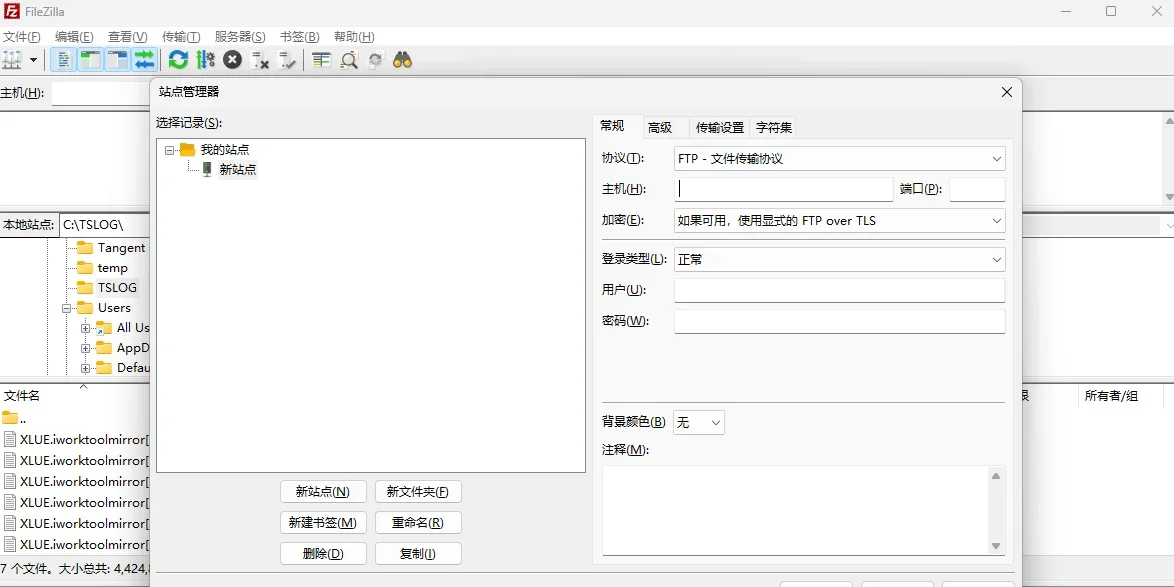Click the 新文件夹(F) button
The image size is (1174, 587).
[418, 492]
